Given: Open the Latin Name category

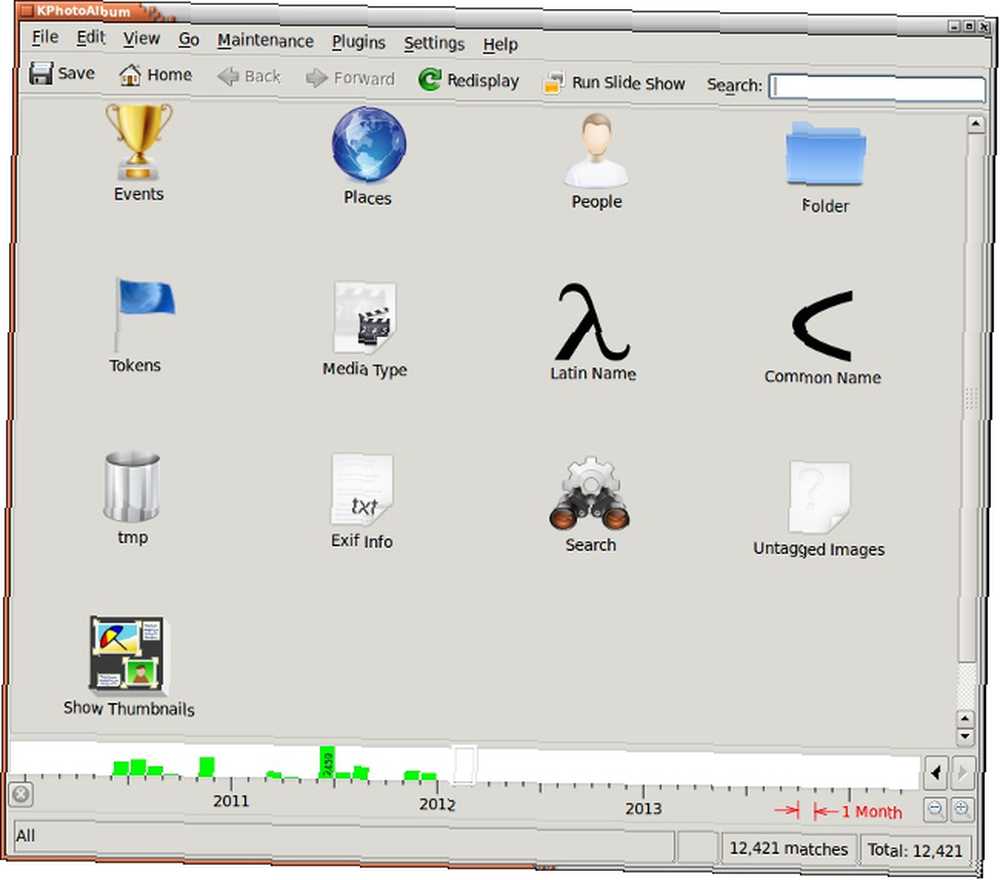Looking at the screenshot, I should tap(593, 333).
